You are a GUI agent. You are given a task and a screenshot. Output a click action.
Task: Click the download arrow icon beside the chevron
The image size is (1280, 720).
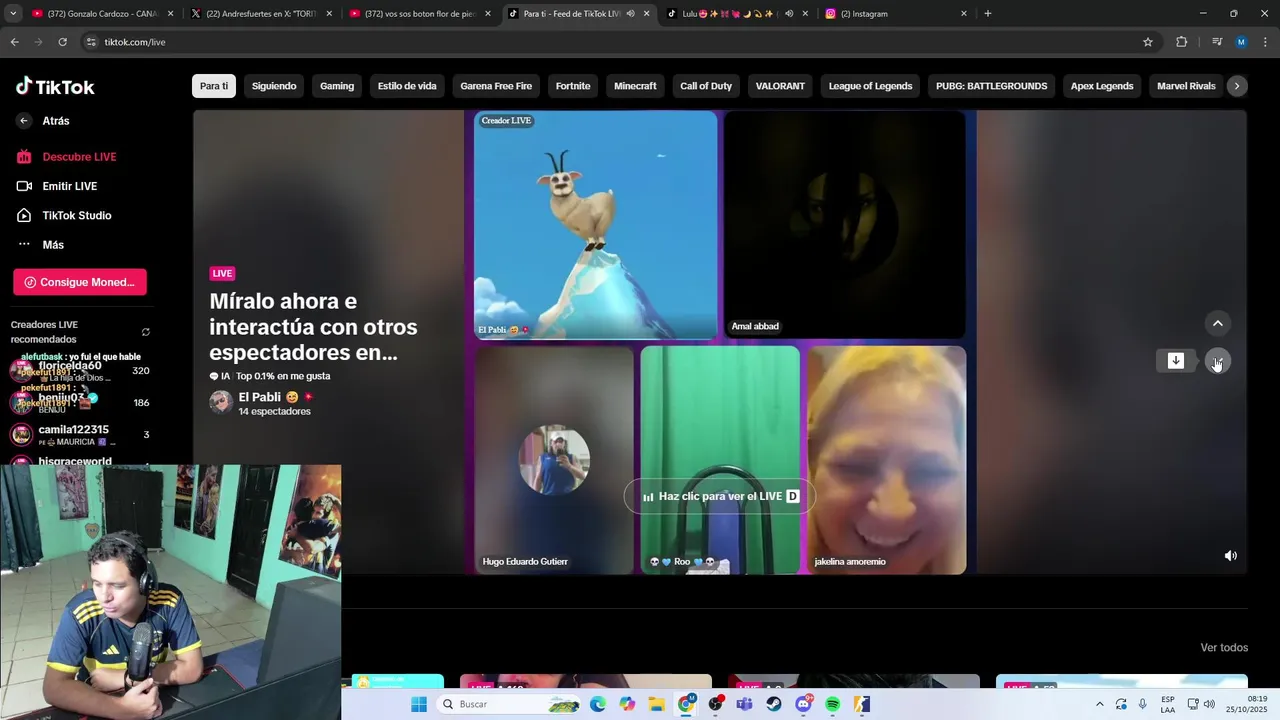[1176, 361]
